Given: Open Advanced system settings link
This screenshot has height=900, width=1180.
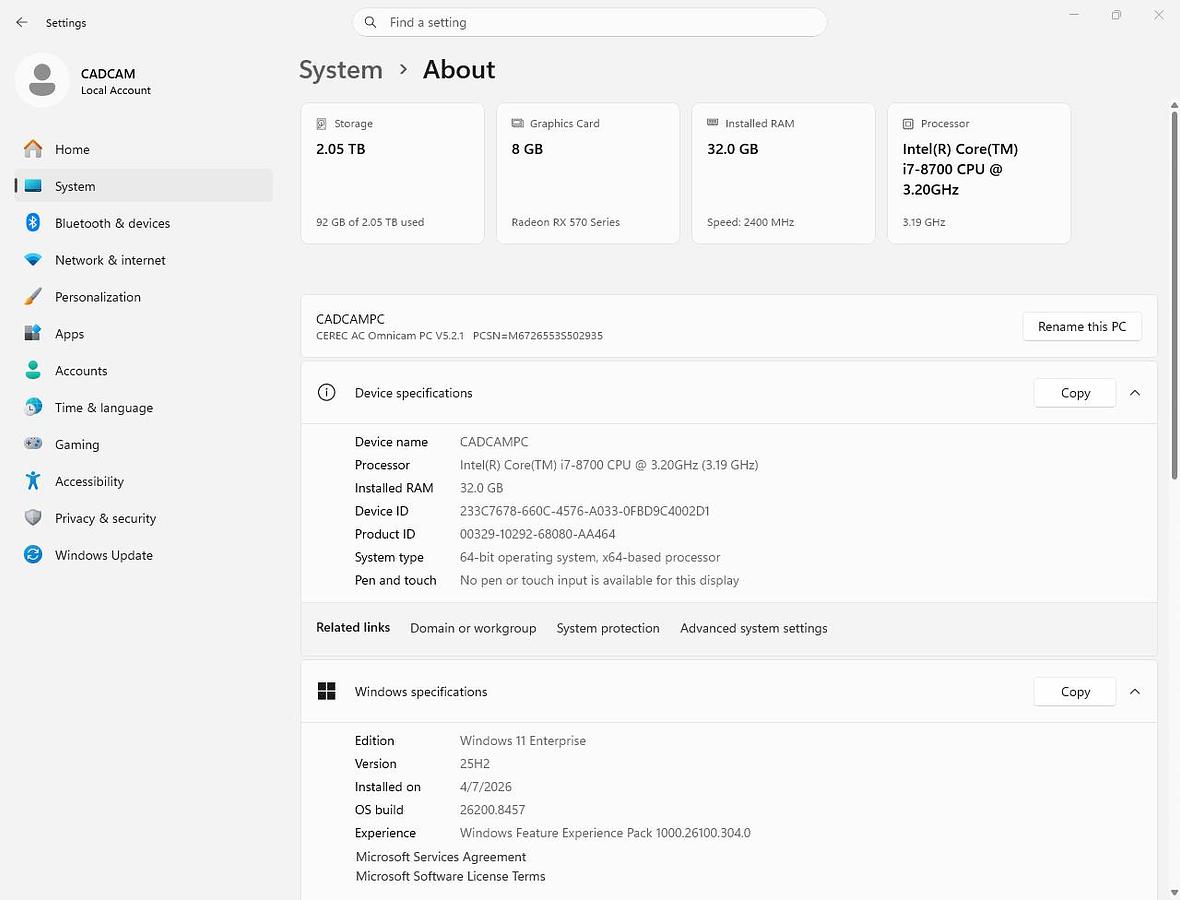Looking at the screenshot, I should click(x=753, y=628).
